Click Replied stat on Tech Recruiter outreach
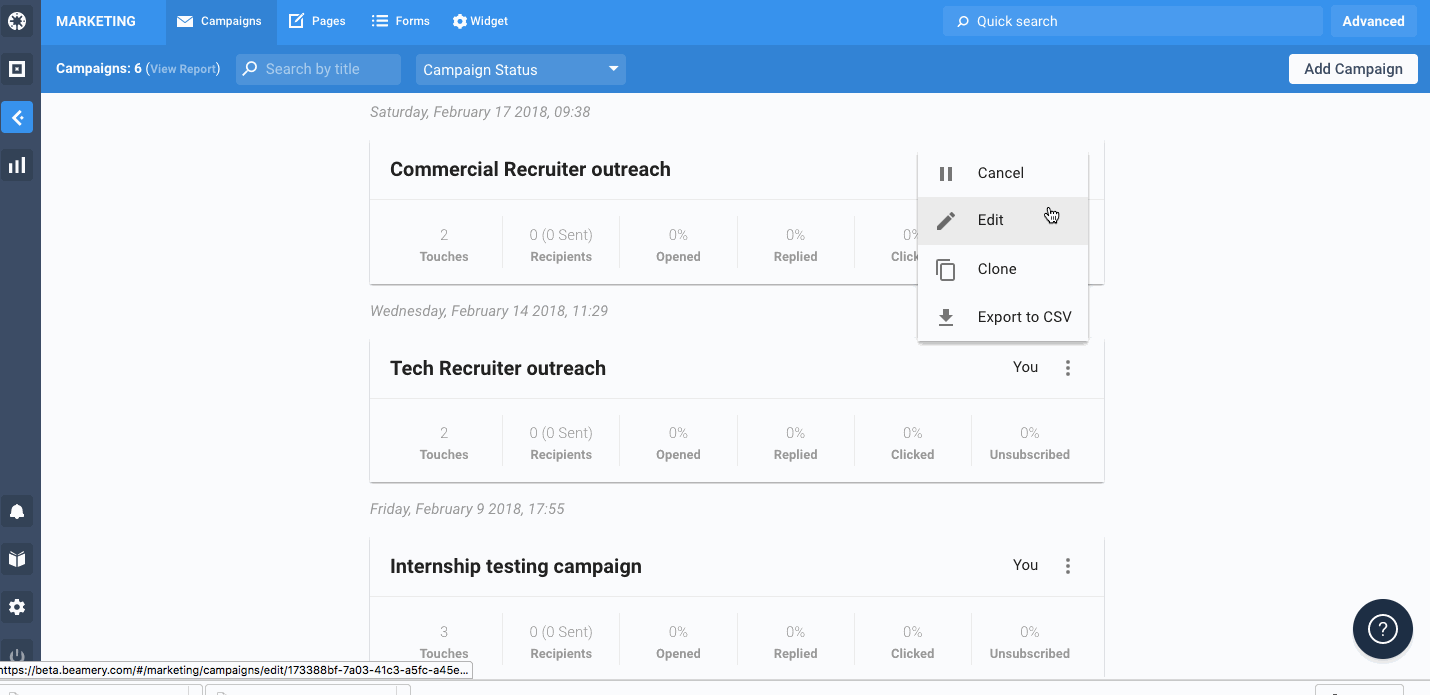Screen dimensions: 1430x695 (795, 443)
